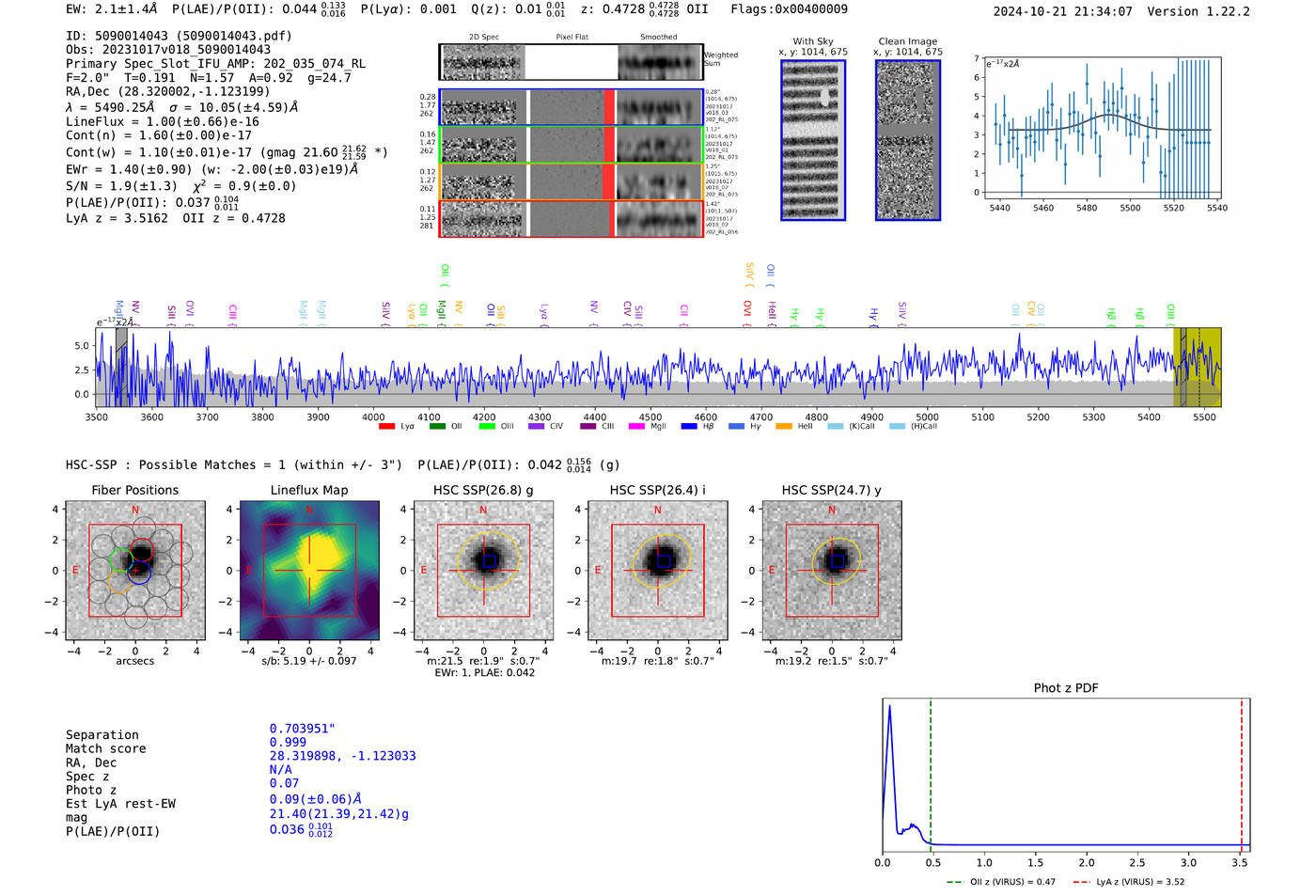Open the HSC SSP(26.4) i cutout

(658, 571)
